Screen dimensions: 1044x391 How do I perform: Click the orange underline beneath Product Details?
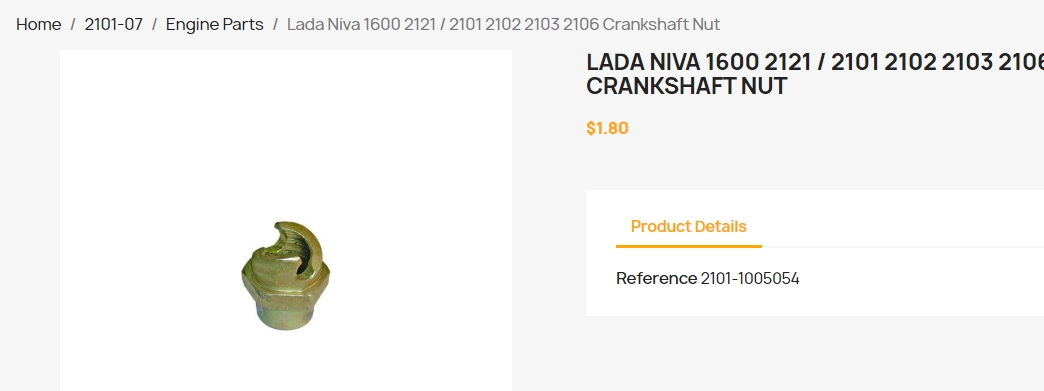point(688,246)
